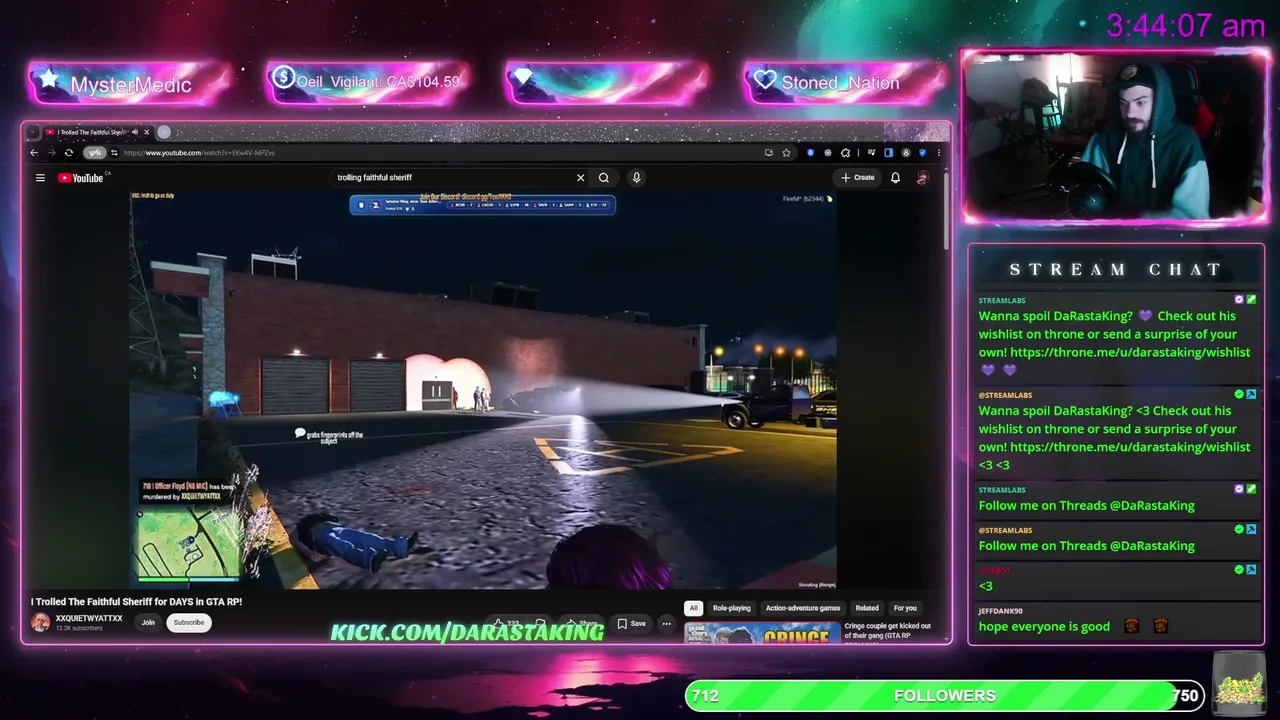Viewport: 1280px width, 720px height.
Task: Click the Oeil_Vigilant donation banner
Action: [368, 82]
